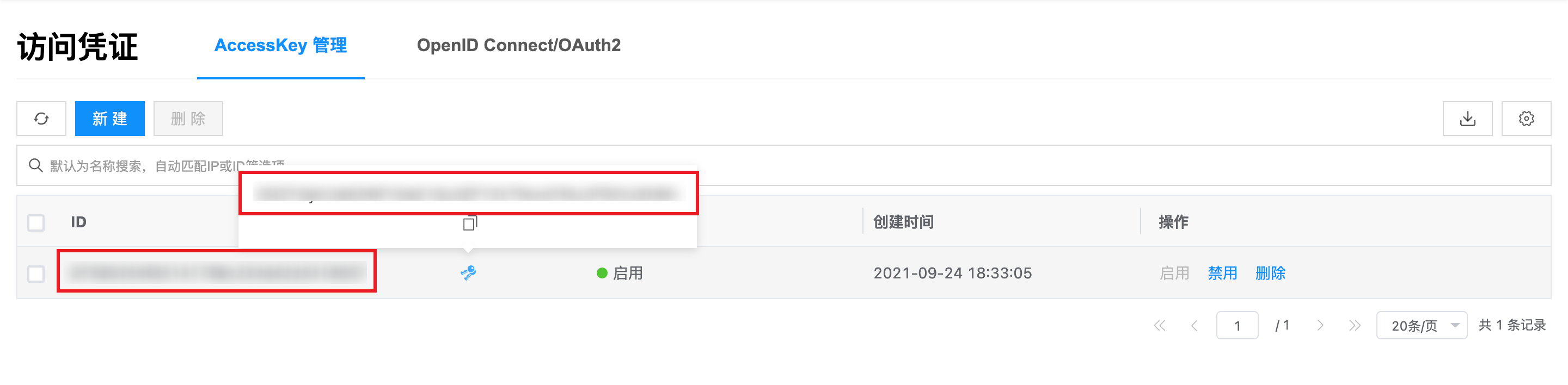Go to the first page arrow
The image size is (1568, 385).
[1159, 325]
